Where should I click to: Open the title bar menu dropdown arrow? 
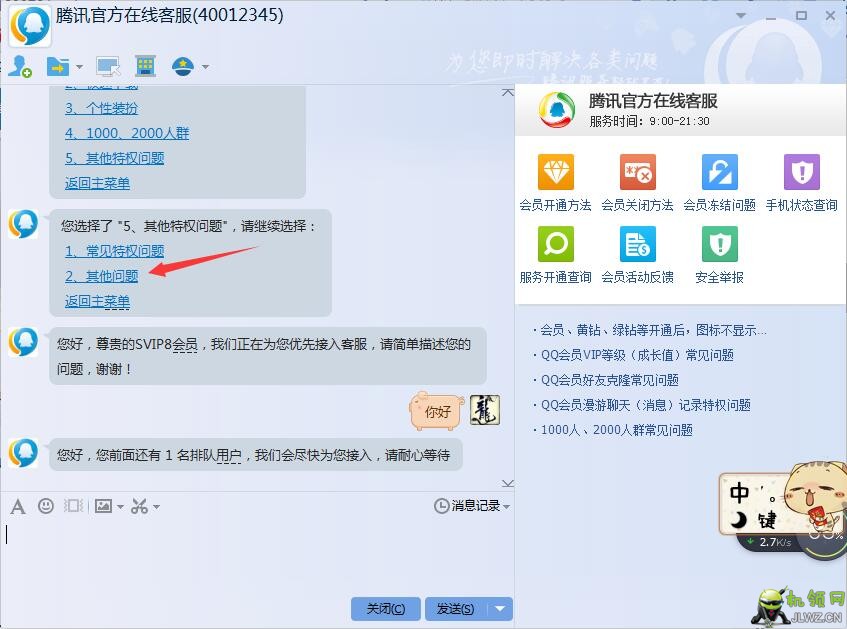(x=741, y=16)
